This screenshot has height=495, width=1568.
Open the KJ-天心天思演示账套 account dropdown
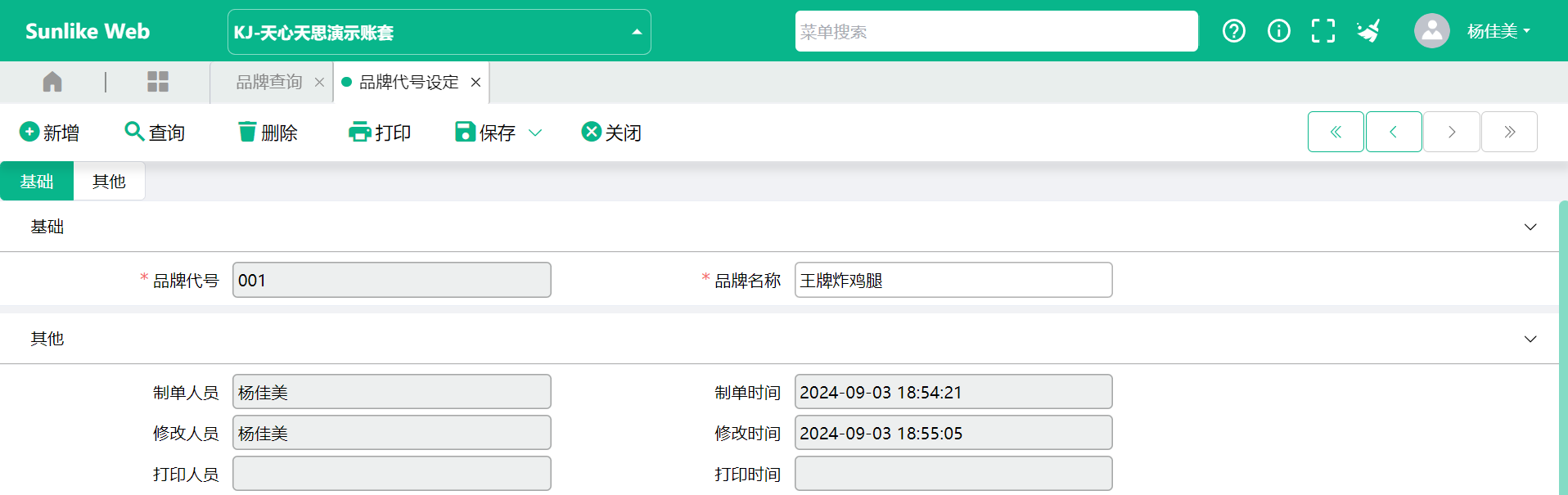(x=439, y=32)
